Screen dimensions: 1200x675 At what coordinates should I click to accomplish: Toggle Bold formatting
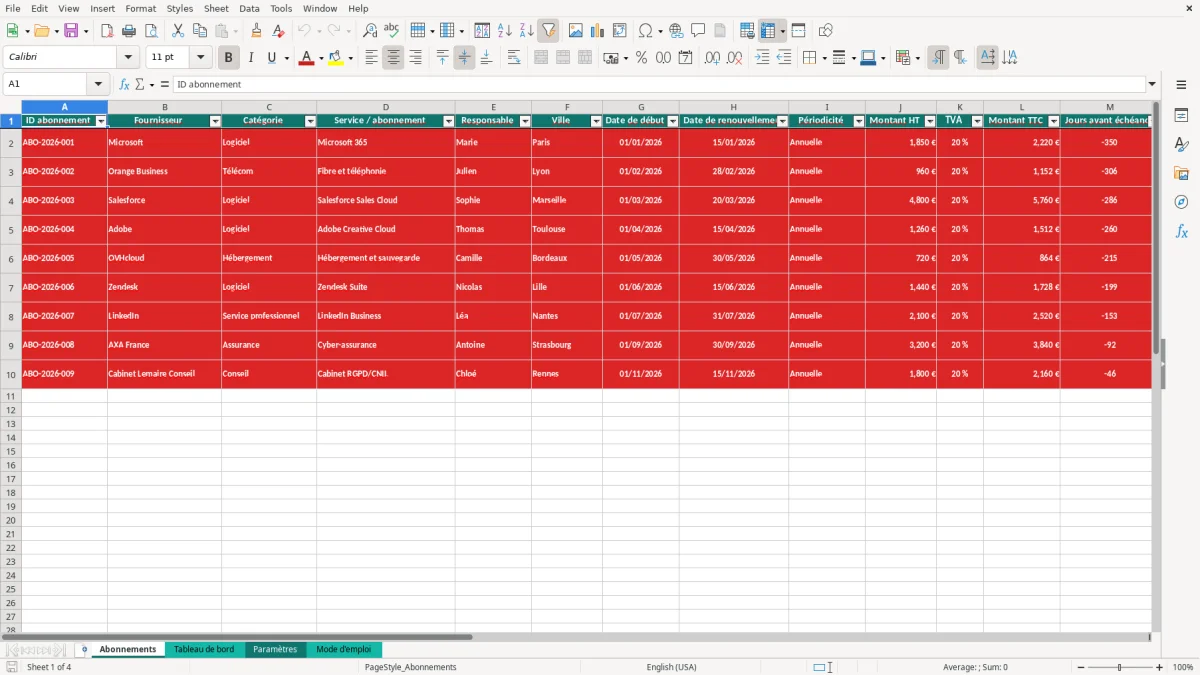[x=228, y=58]
